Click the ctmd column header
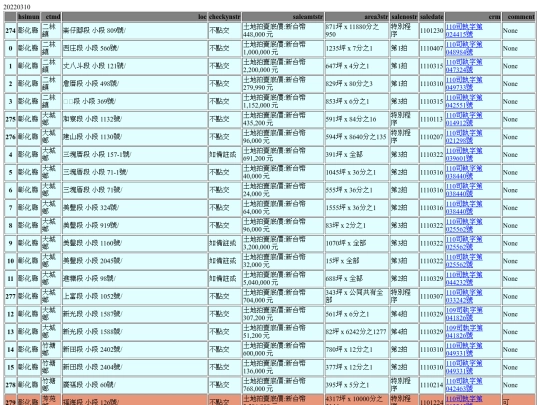The width and height of the screenshot is (540, 405). click(x=51, y=17)
